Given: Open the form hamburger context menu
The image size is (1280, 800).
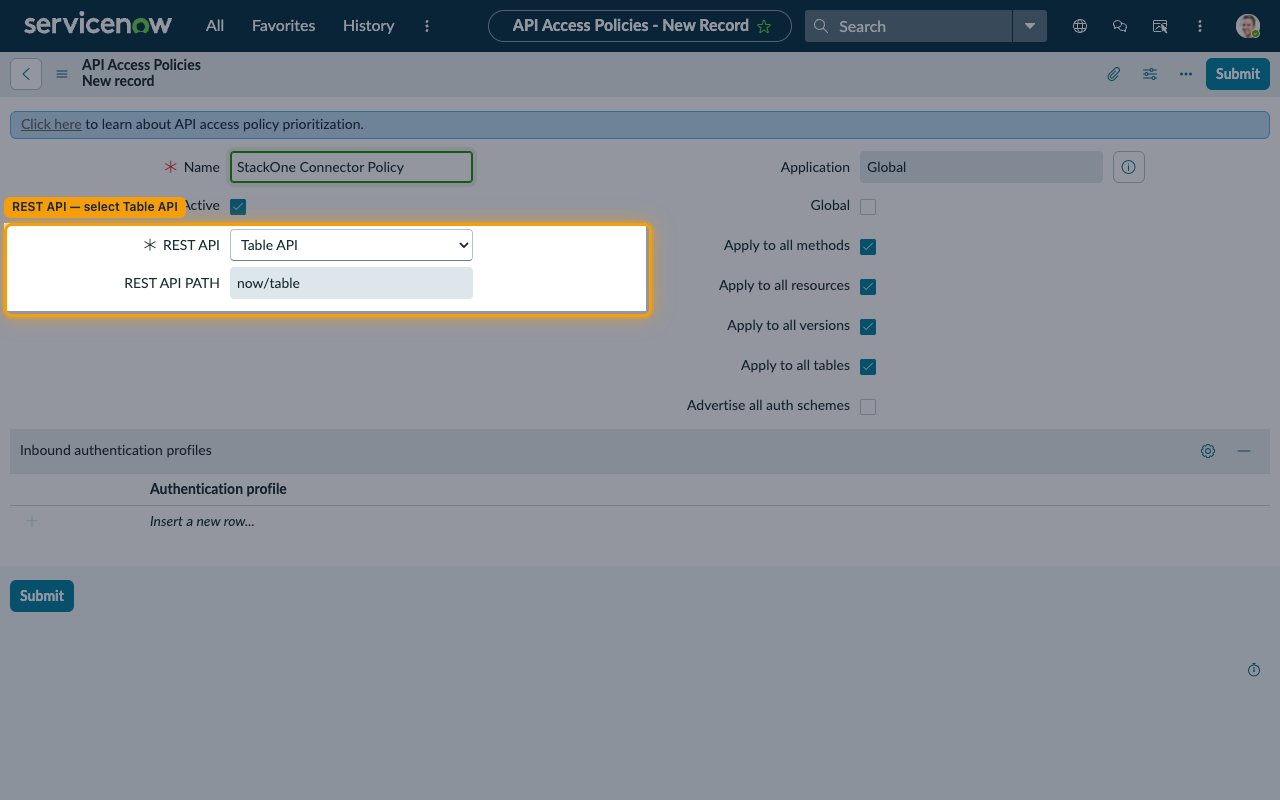Looking at the screenshot, I should click(62, 74).
